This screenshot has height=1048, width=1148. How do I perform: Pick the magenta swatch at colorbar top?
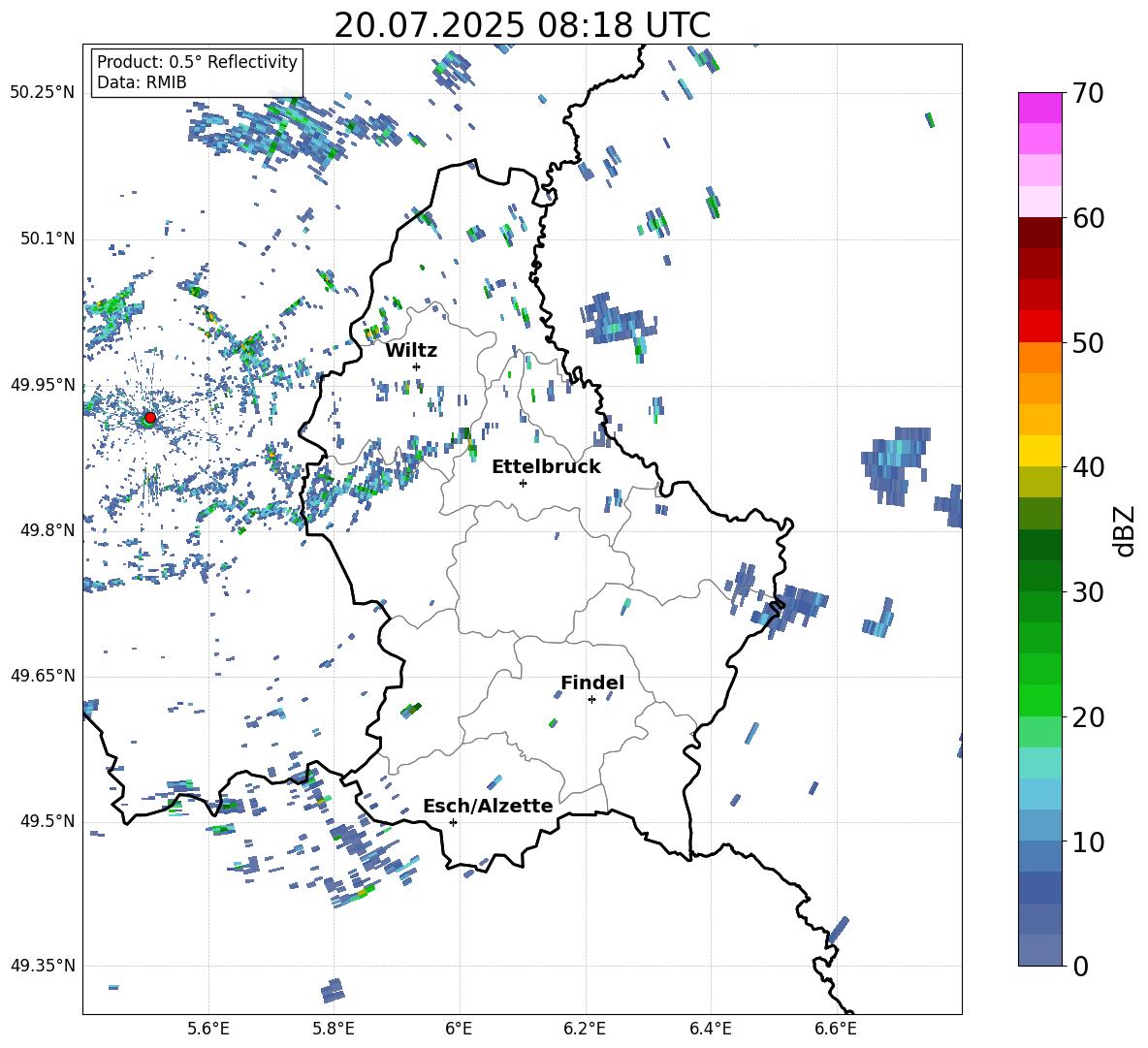(x=1039, y=108)
